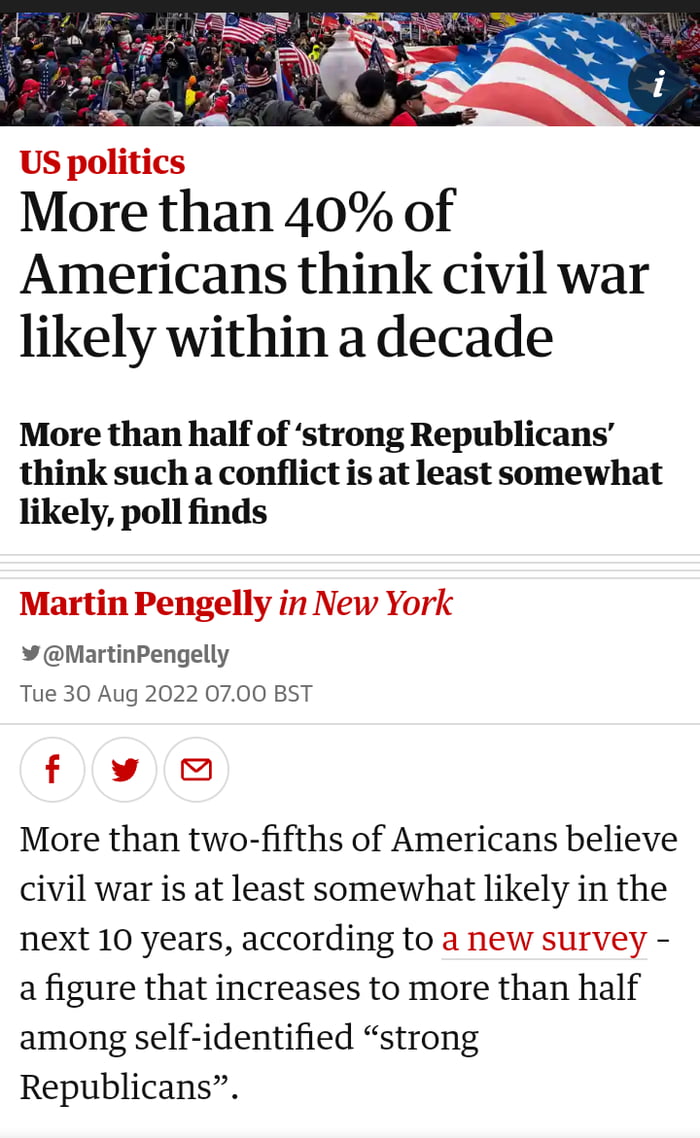
Task: Click the Tue 30 Aug 2022 timestamp
Action: pos(166,693)
